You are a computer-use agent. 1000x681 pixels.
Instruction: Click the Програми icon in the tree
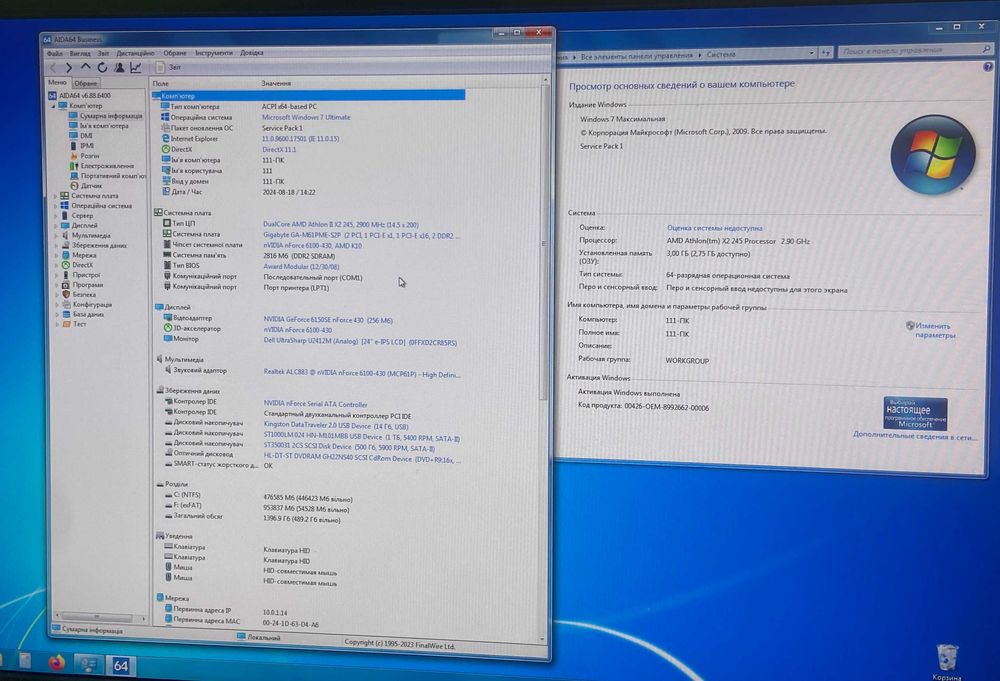coord(66,284)
